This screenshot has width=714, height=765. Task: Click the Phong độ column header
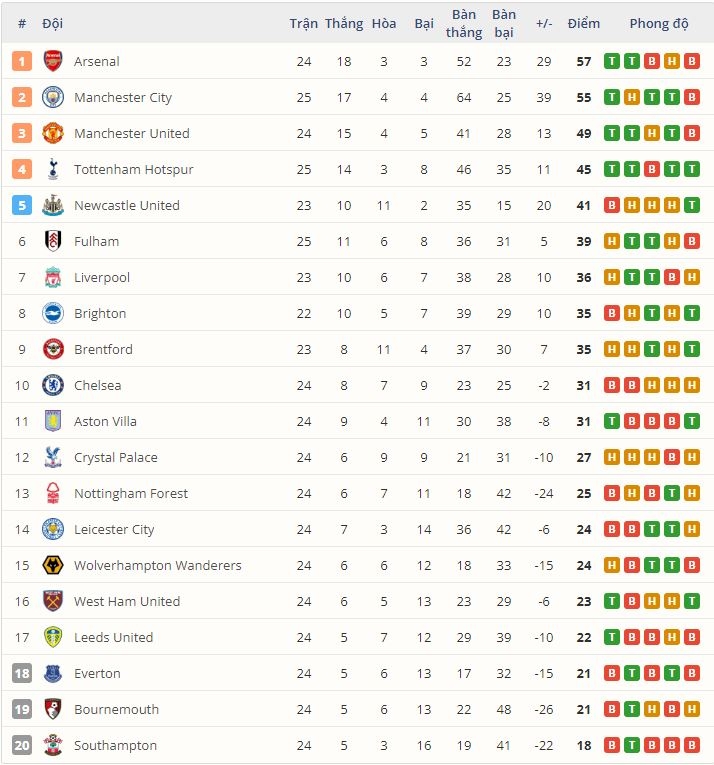pos(659,23)
